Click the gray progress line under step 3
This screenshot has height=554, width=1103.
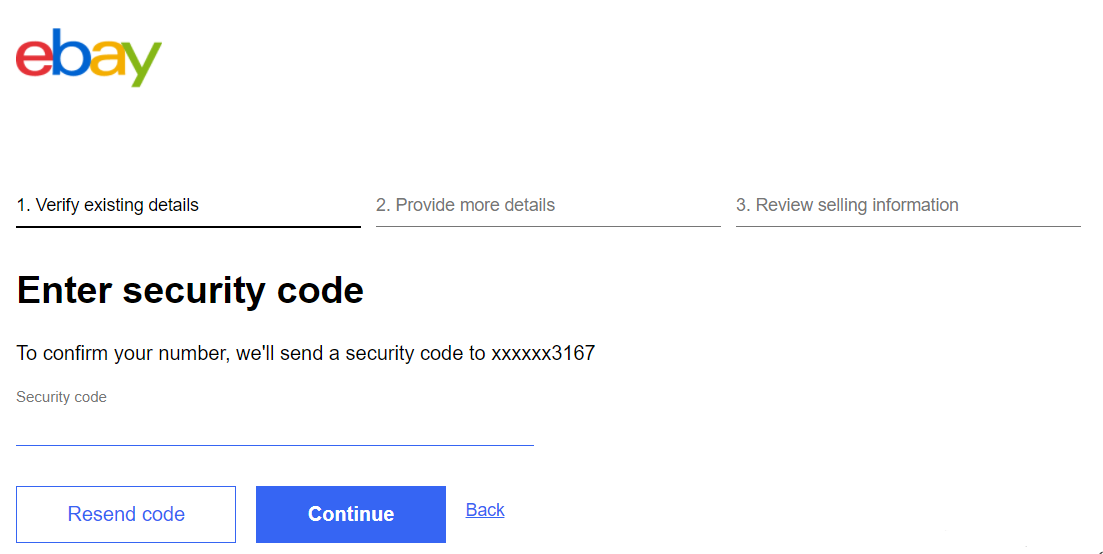click(x=908, y=227)
